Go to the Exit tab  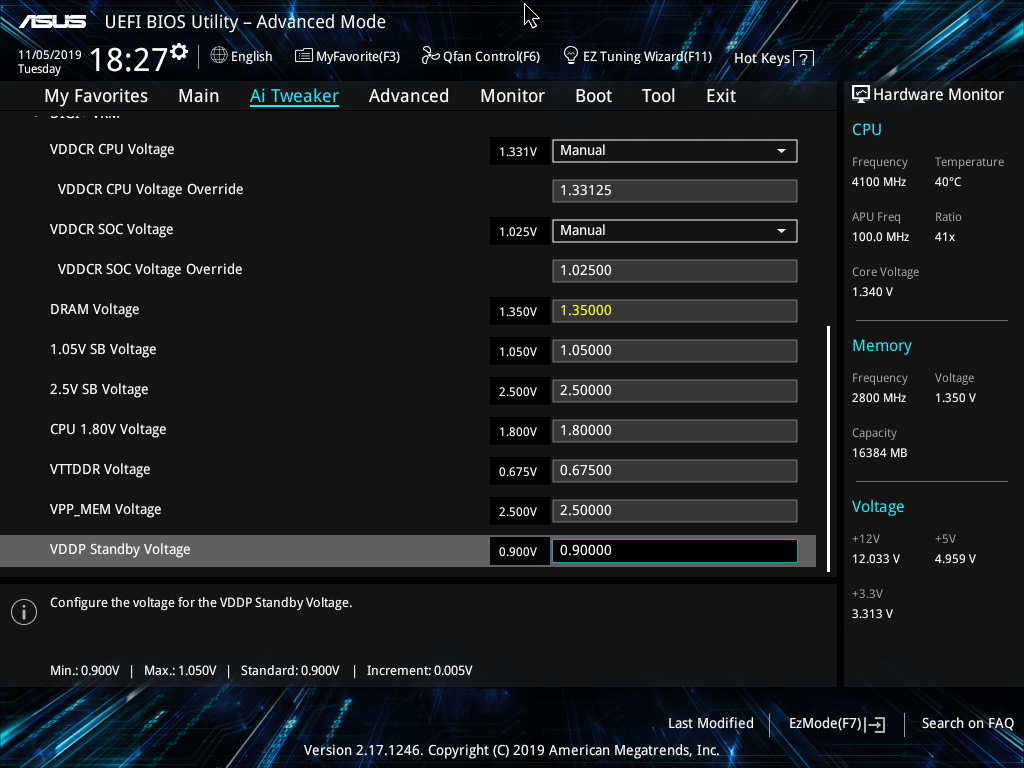coord(721,96)
